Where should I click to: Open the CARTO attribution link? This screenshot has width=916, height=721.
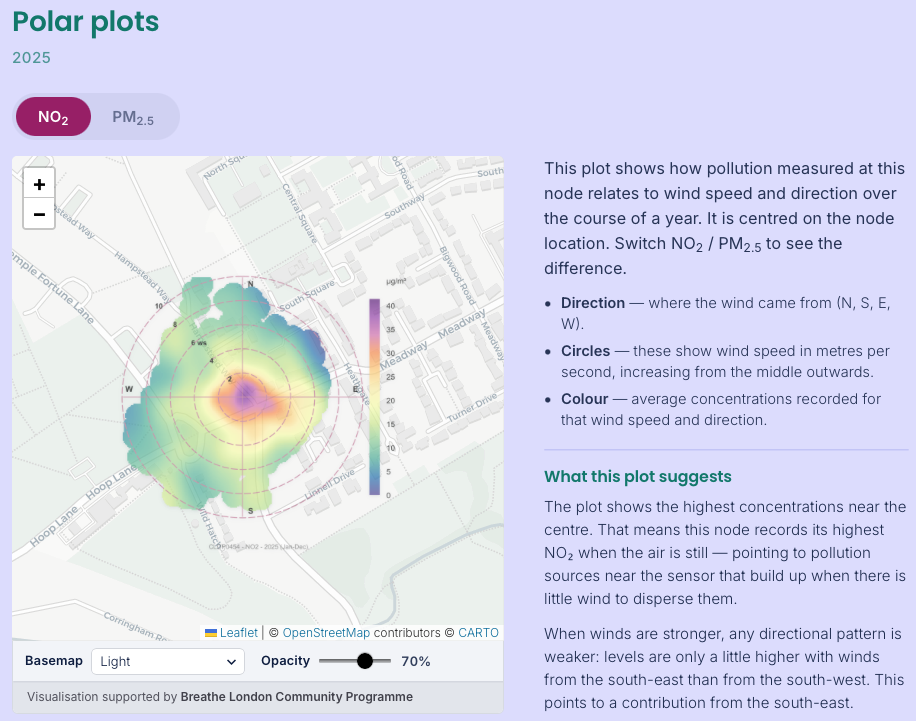coord(478,632)
